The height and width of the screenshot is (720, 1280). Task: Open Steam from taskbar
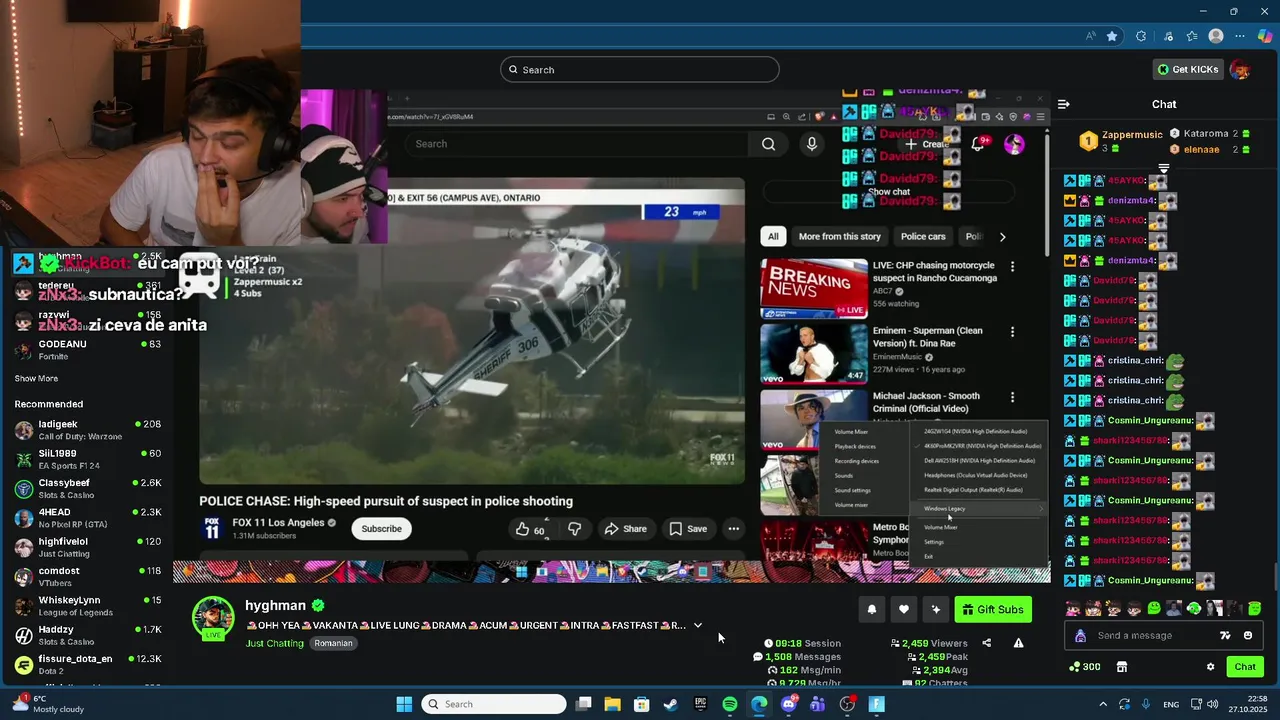[671, 704]
